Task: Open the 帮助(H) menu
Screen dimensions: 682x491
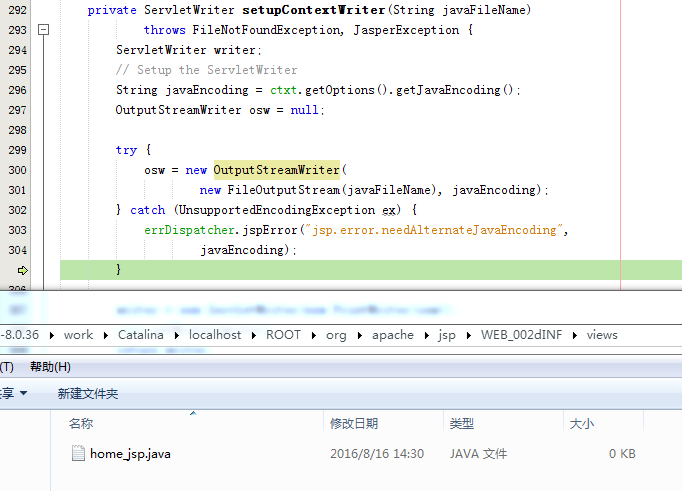Action: [50, 367]
